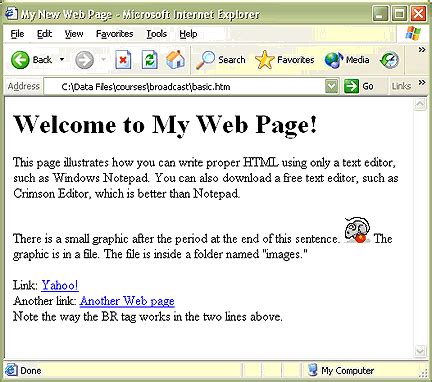Open the Back history dropdown arrow

click(62, 60)
